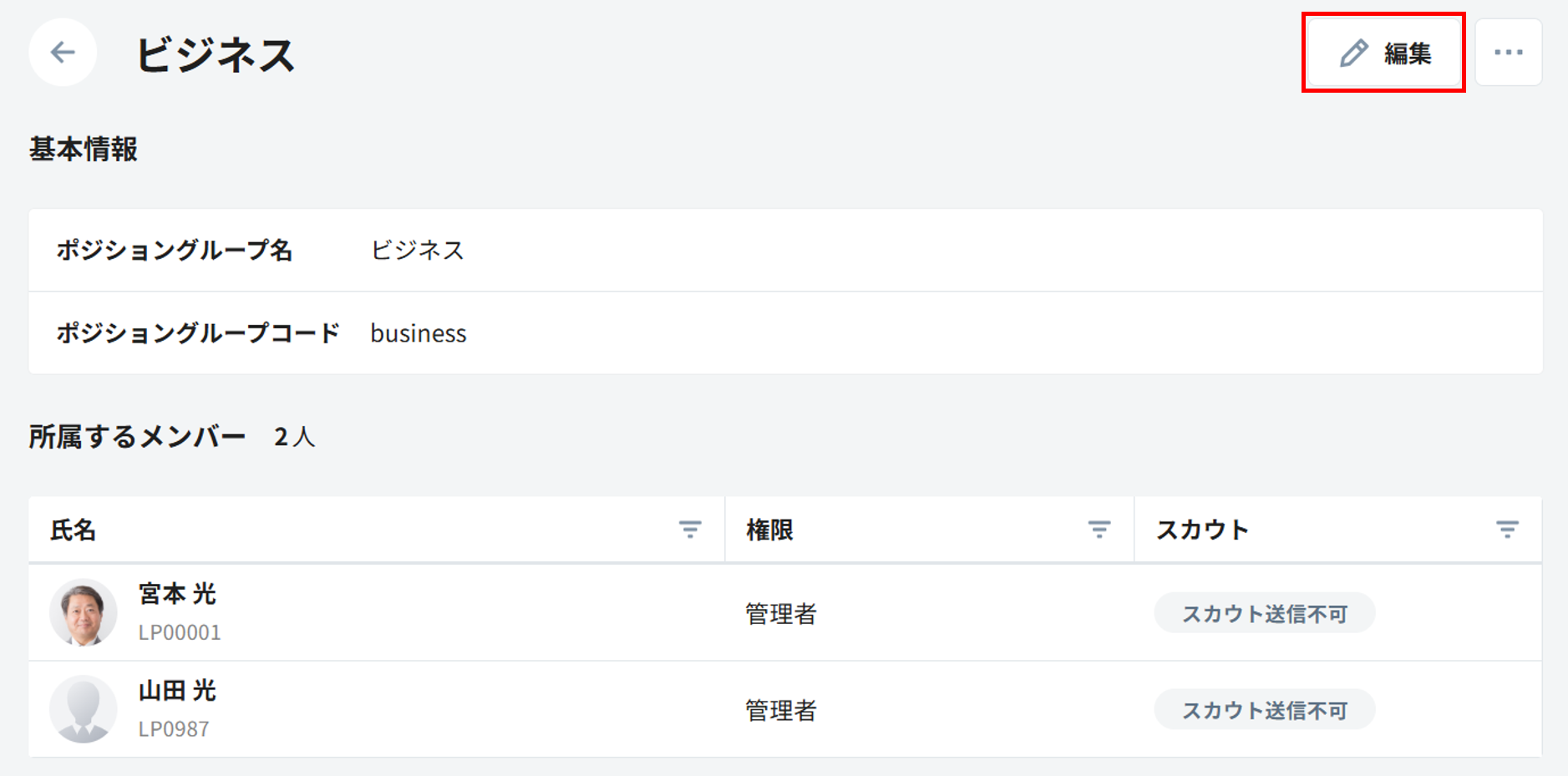
Task: Open the 氏名 column filter
Action: (690, 530)
